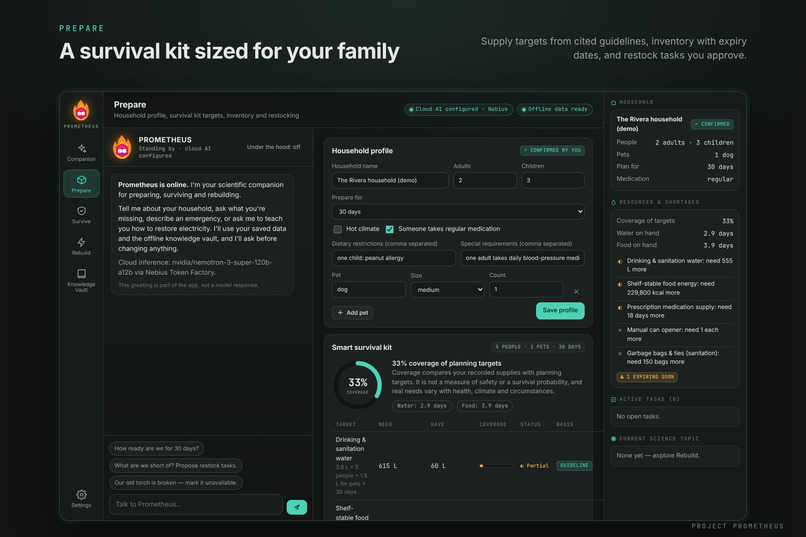Click shortage Prescription medication supply item

click(675, 311)
